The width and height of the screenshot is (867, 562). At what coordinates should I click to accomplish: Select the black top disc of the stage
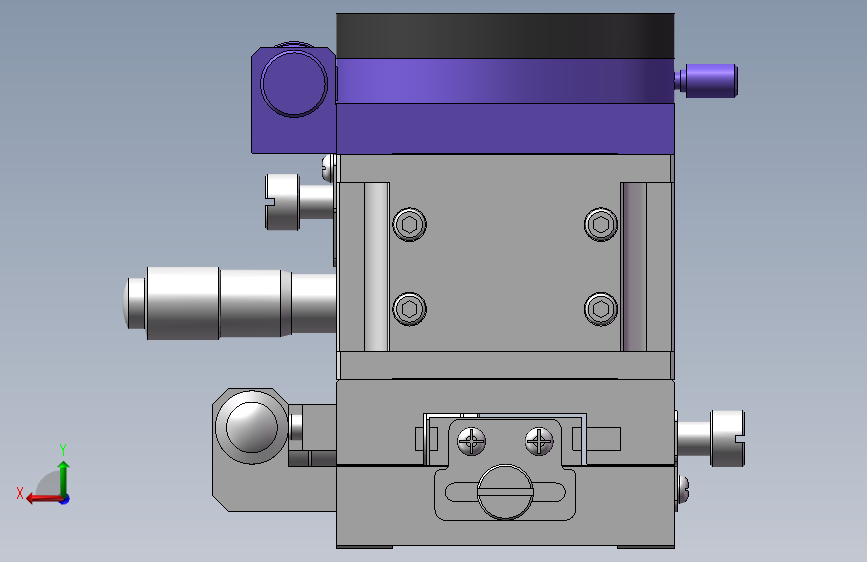(505, 36)
